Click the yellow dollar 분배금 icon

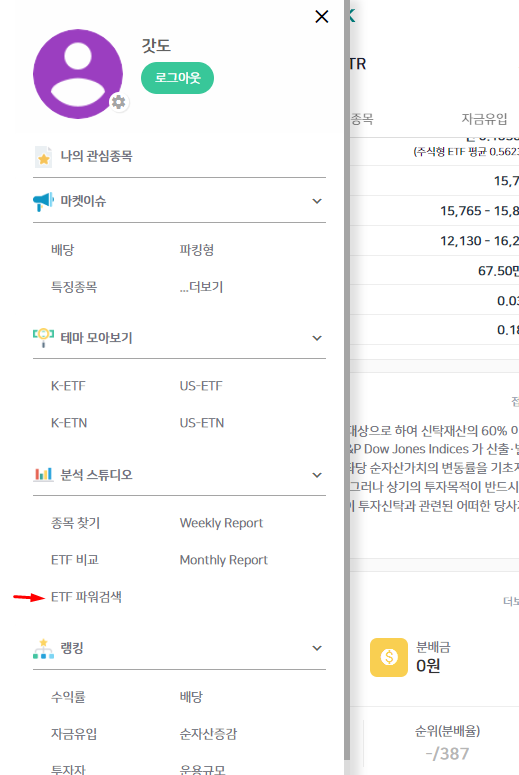click(389, 657)
